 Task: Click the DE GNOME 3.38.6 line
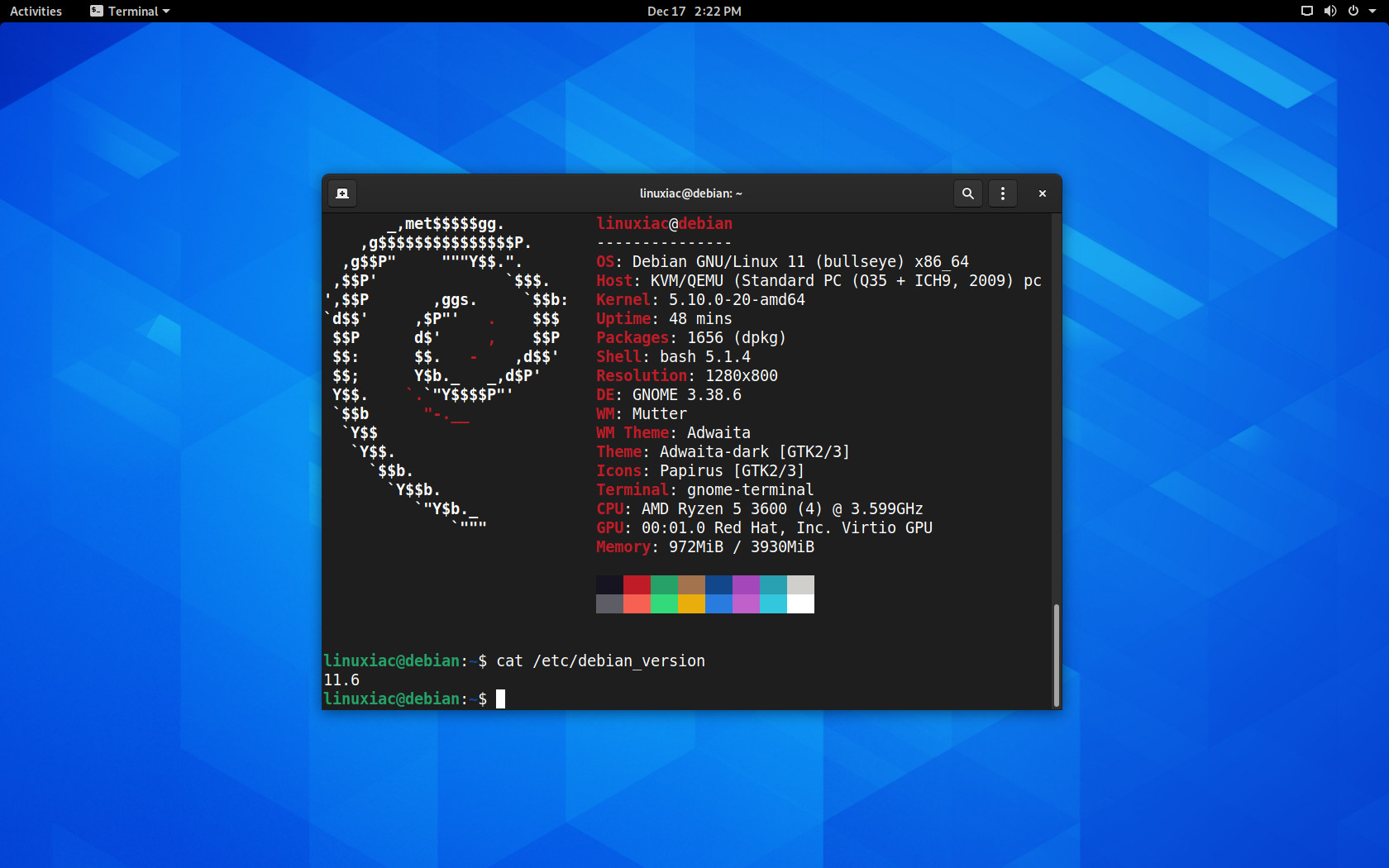669,395
